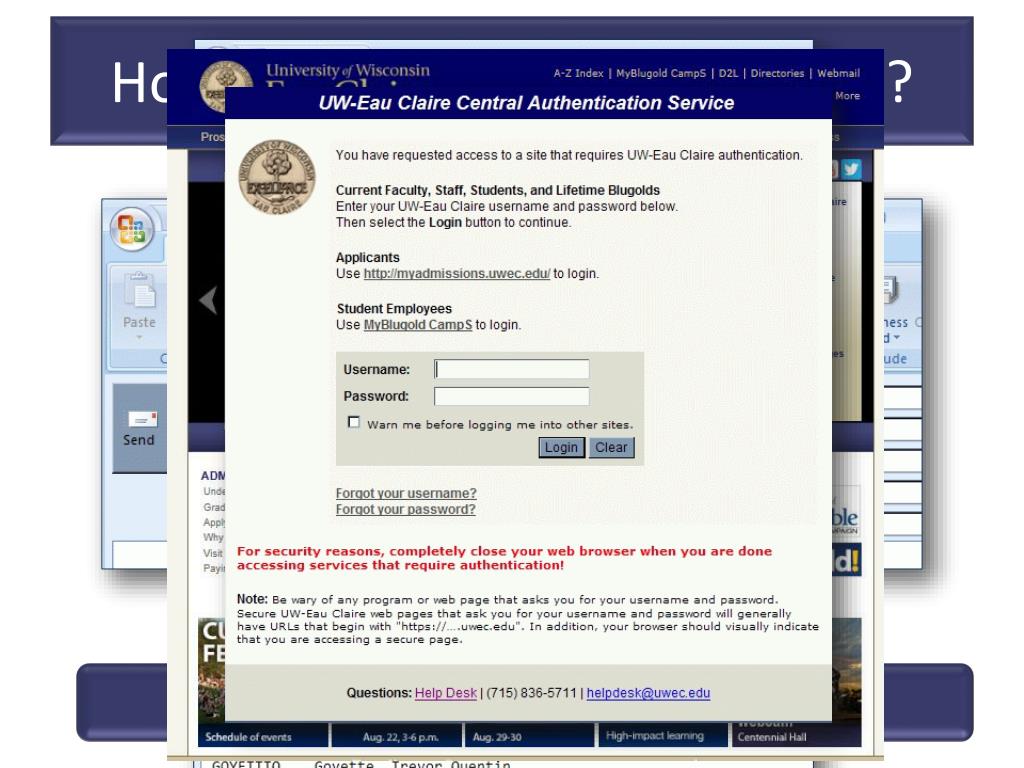The width and height of the screenshot is (1024, 768).
Task: Check 'Warn me before logging me into other sites'
Action: [x=354, y=423]
